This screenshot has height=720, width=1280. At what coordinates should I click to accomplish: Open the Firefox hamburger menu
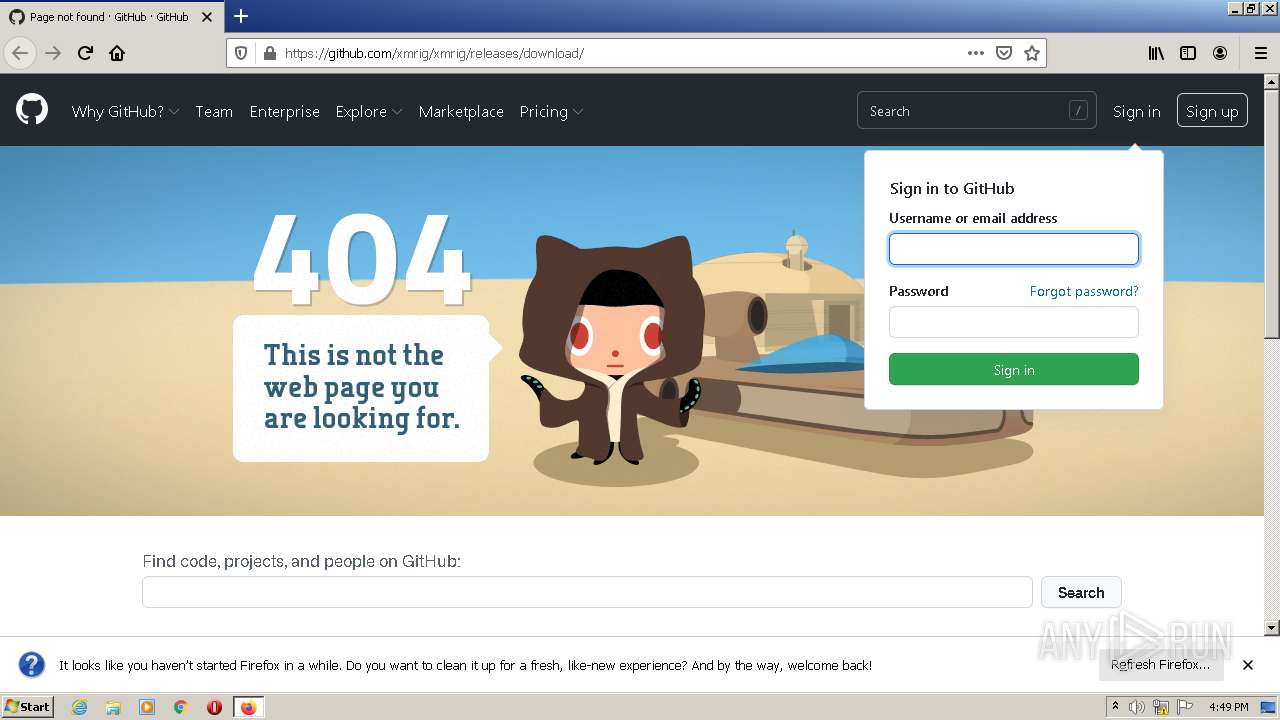click(1260, 53)
